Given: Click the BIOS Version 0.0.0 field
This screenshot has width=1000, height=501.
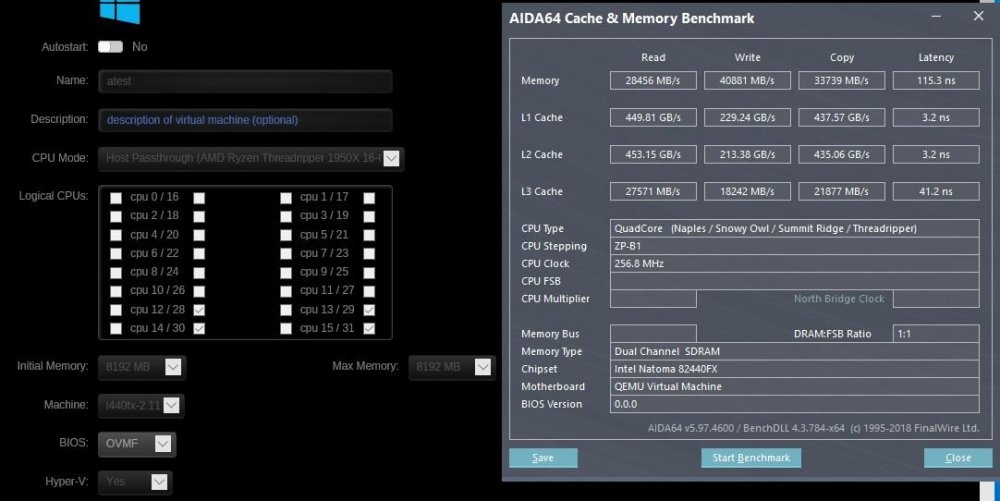Looking at the screenshot, I should click(795, 404).
